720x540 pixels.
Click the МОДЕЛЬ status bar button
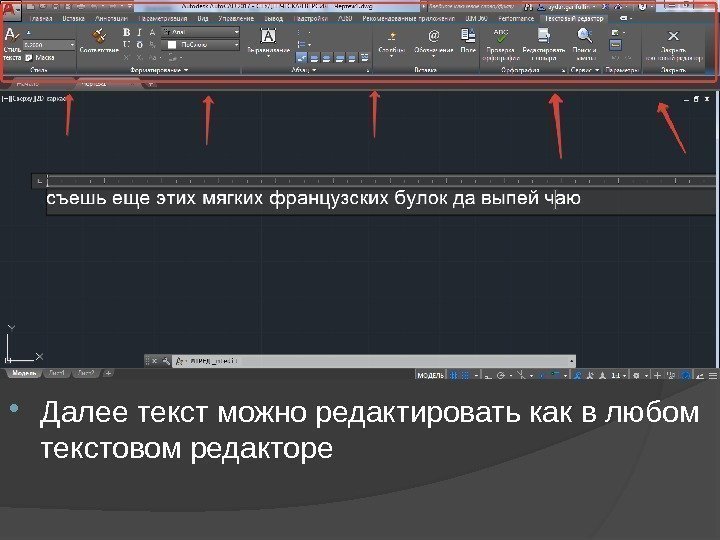[431, 375]
